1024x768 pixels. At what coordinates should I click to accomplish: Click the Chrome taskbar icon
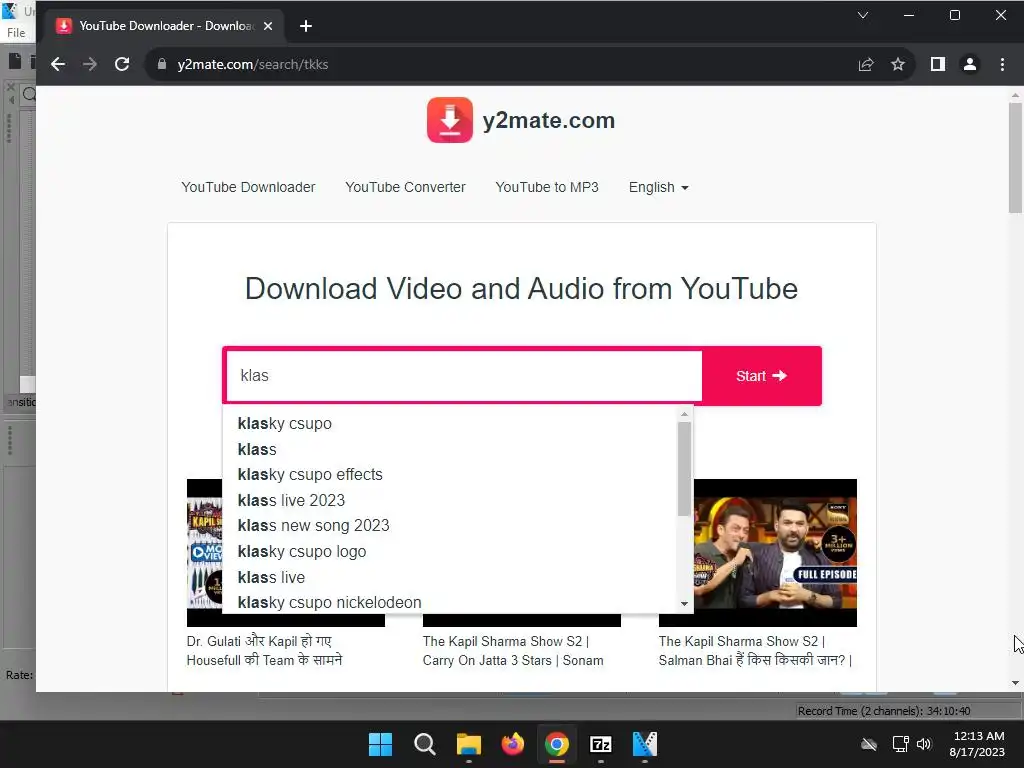pyautogui.click(x=556, y=744)
